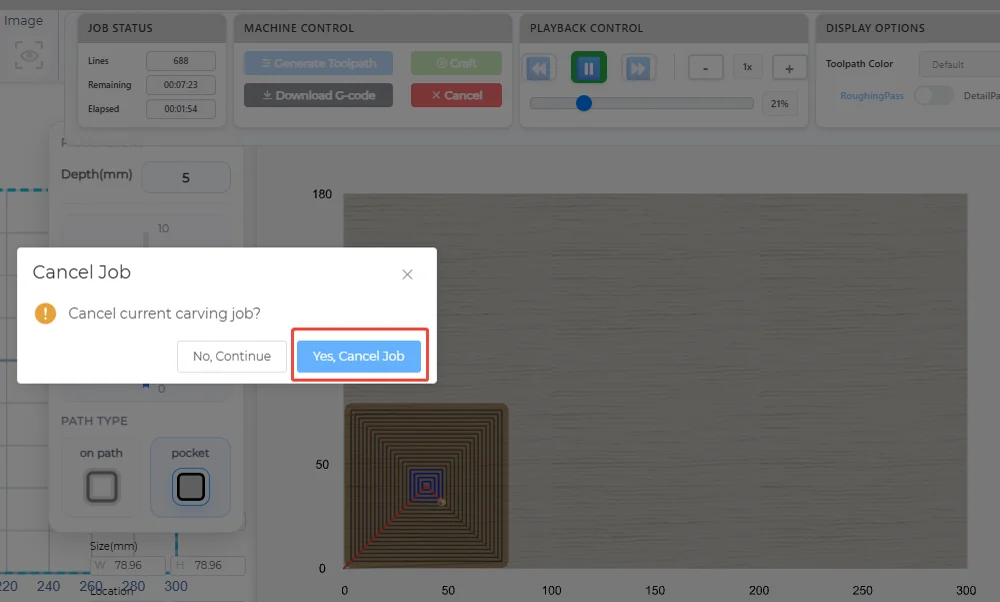Click the 1x playback speed indicator
Viewport: 1000px width, 602px height.
click(x=747, y=67)
